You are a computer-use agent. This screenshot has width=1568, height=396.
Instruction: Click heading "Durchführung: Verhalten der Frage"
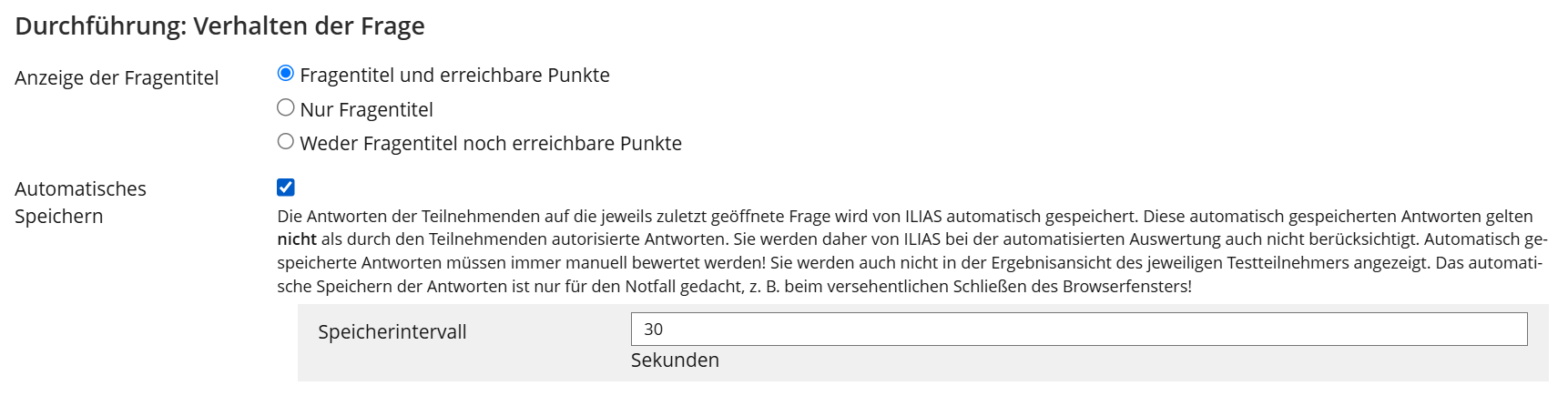pyautogui.click(x=219, y=25)
